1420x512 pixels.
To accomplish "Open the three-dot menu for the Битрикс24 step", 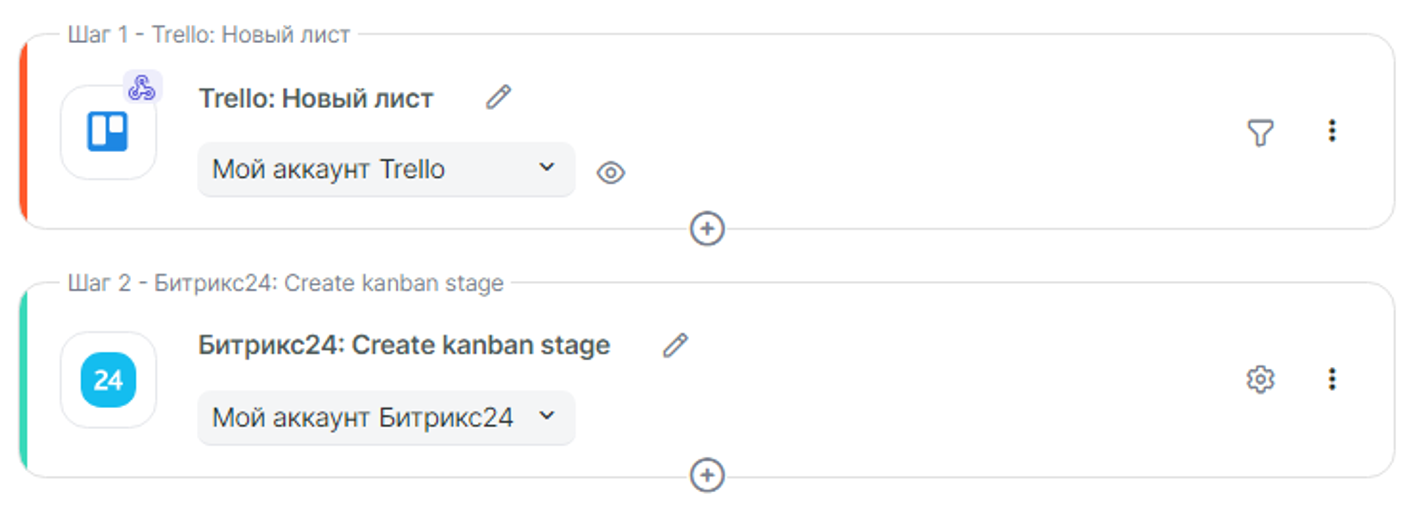I will 1331,379.
